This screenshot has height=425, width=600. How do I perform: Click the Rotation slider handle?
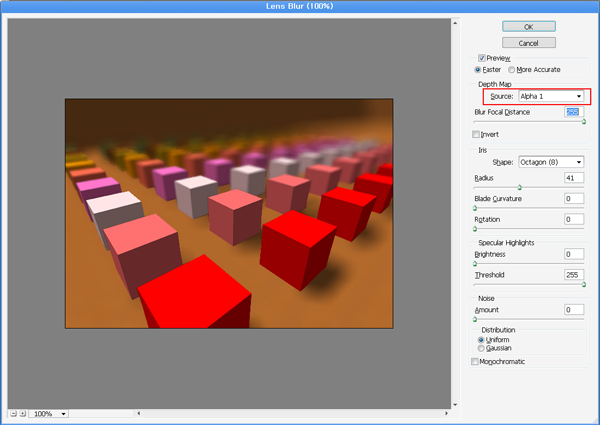coord(475,229)
